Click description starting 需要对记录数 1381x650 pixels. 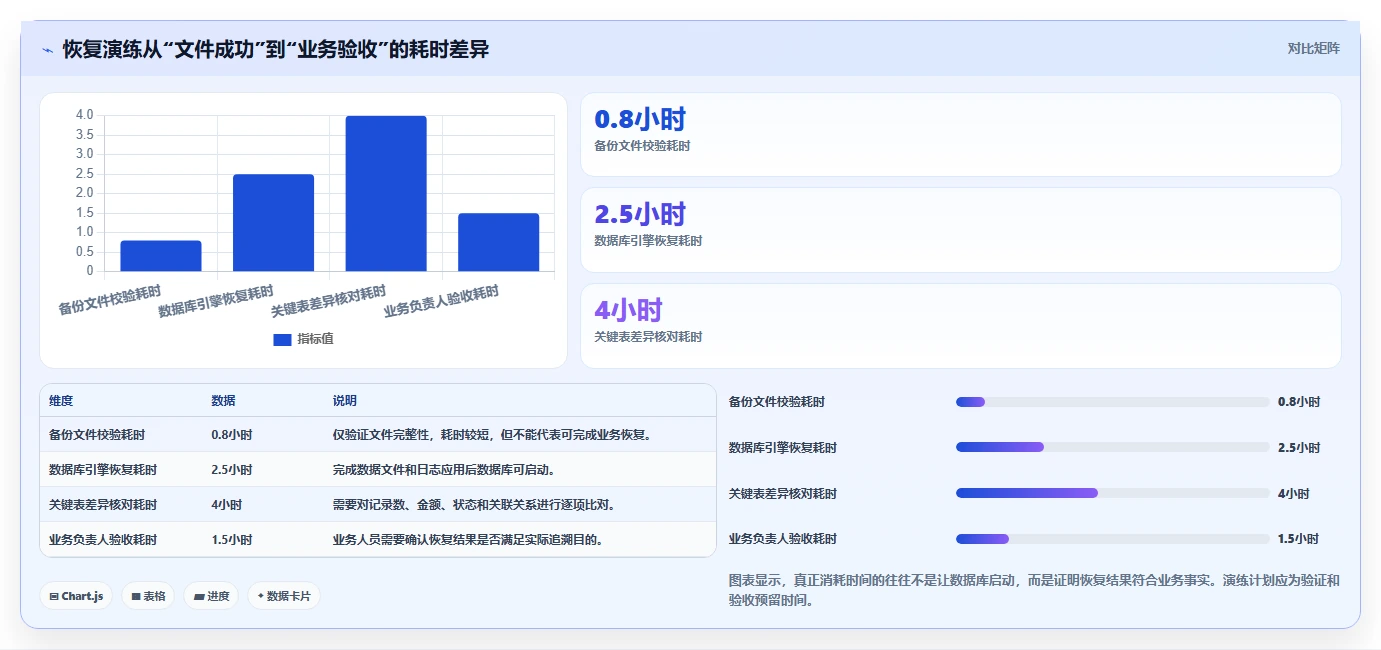(475, 505)
